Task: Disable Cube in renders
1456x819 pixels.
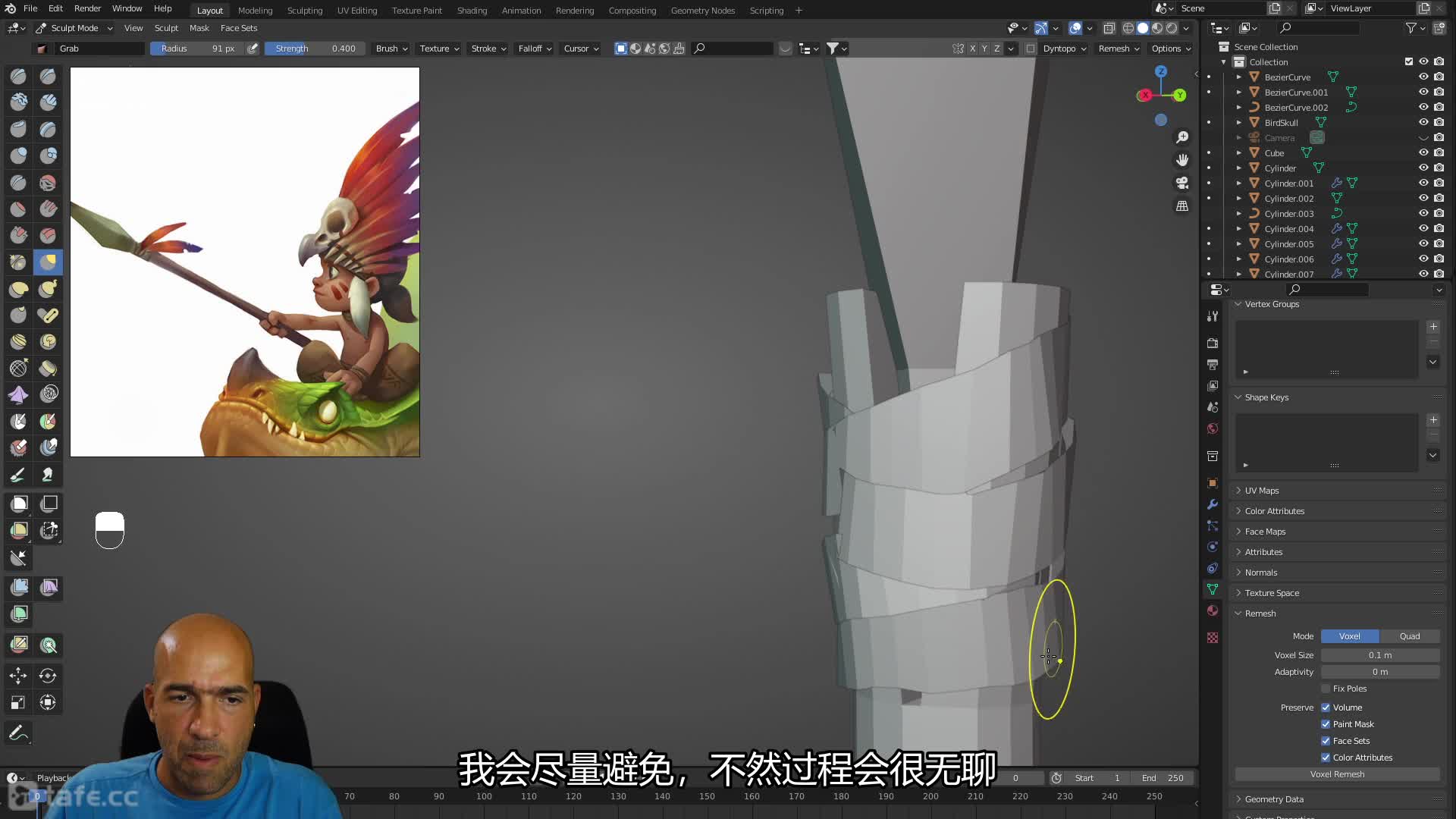Action: pos(1439,152)
